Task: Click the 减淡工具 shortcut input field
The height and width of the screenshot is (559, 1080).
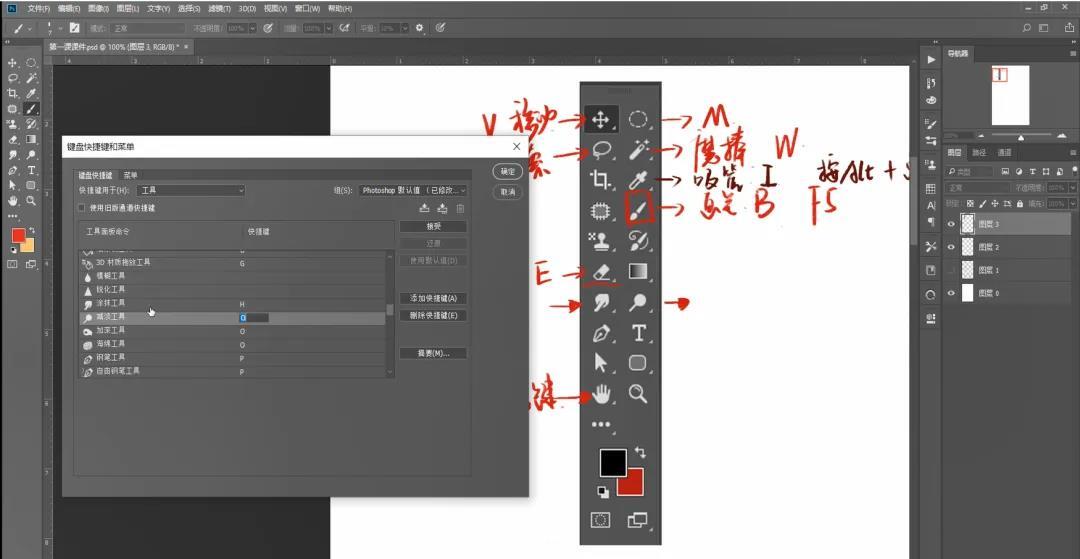Action: point(255,317)
